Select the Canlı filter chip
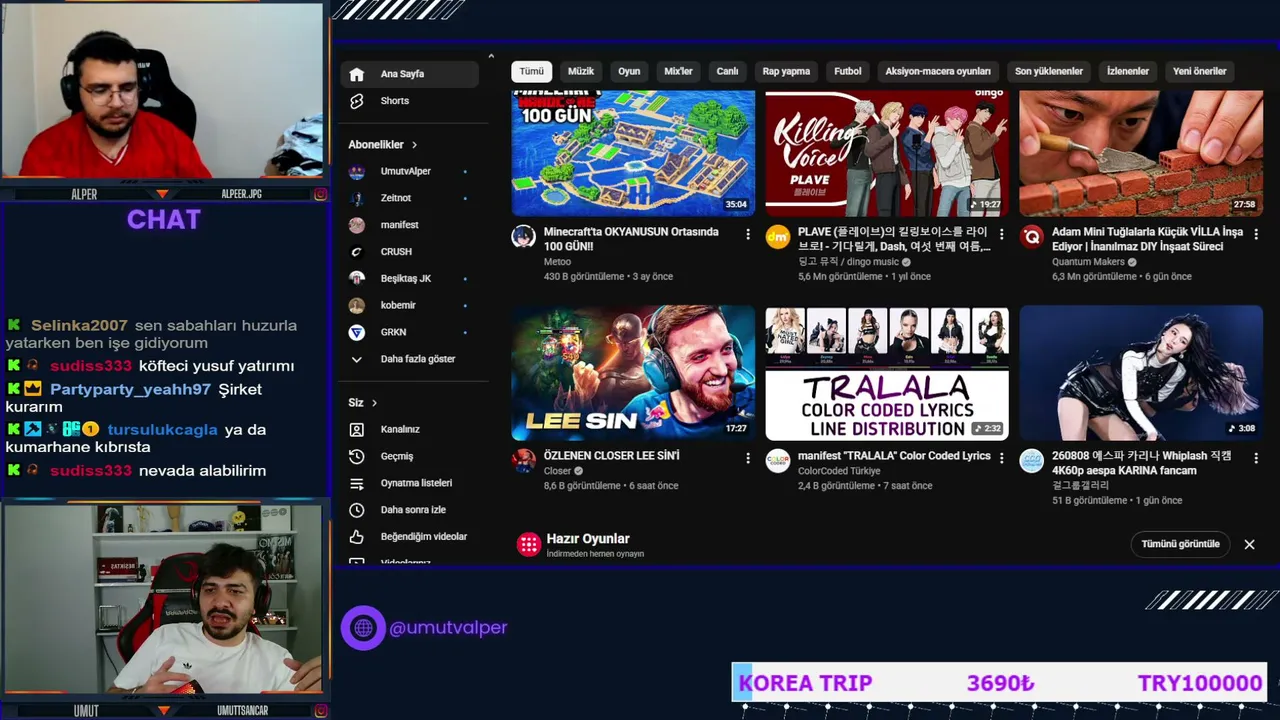Screen dimensions: 1280x720 (x=727, y=72)
